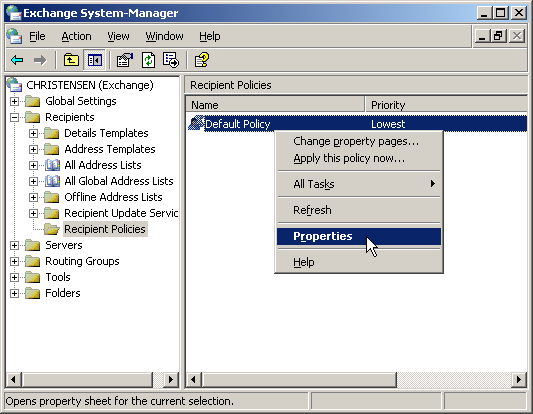Collapse the Recipients tree node
The image size is (533, 414).
(14, 117)
